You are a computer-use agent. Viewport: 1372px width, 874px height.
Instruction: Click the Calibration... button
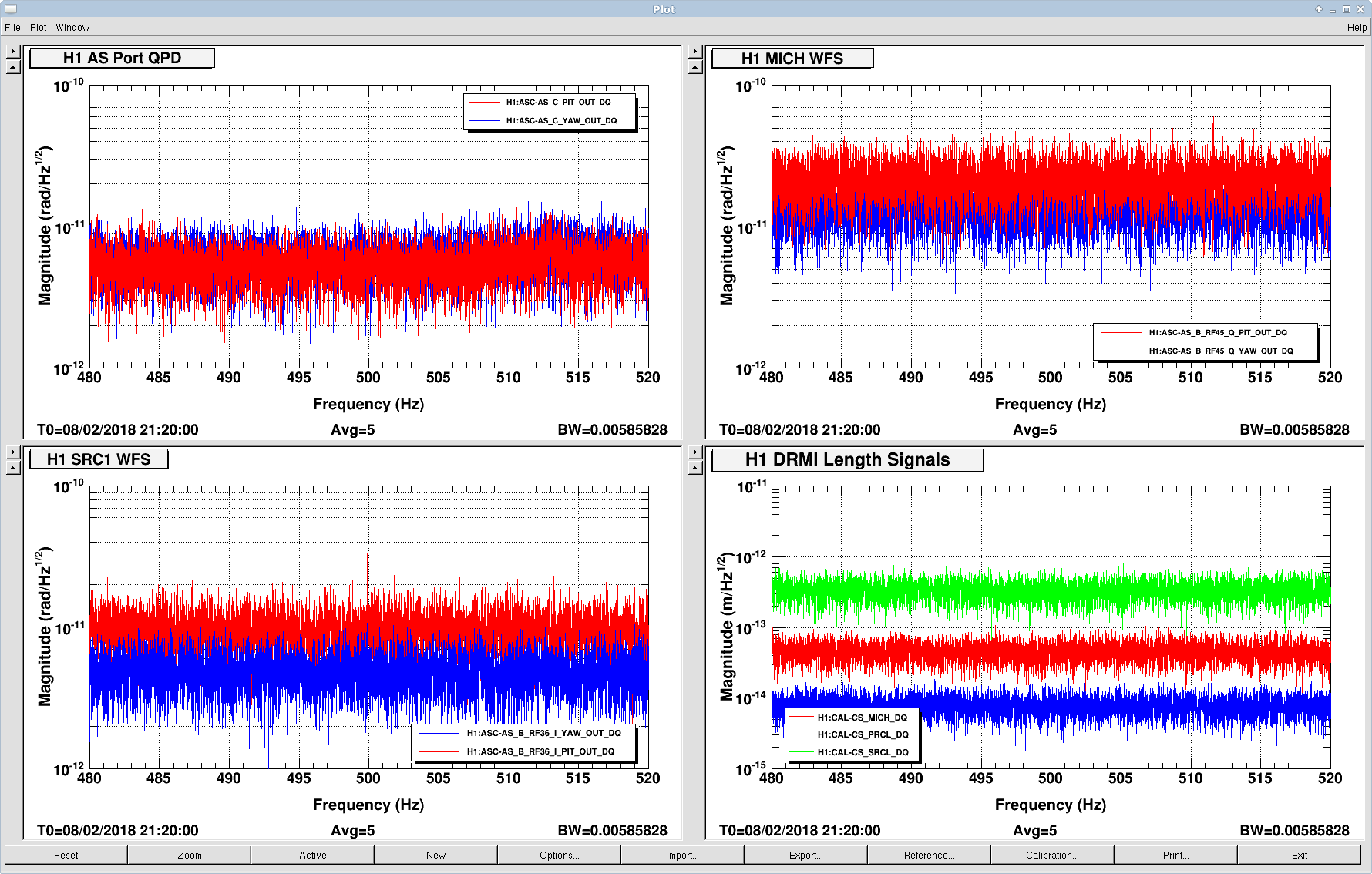[1052, 855]
